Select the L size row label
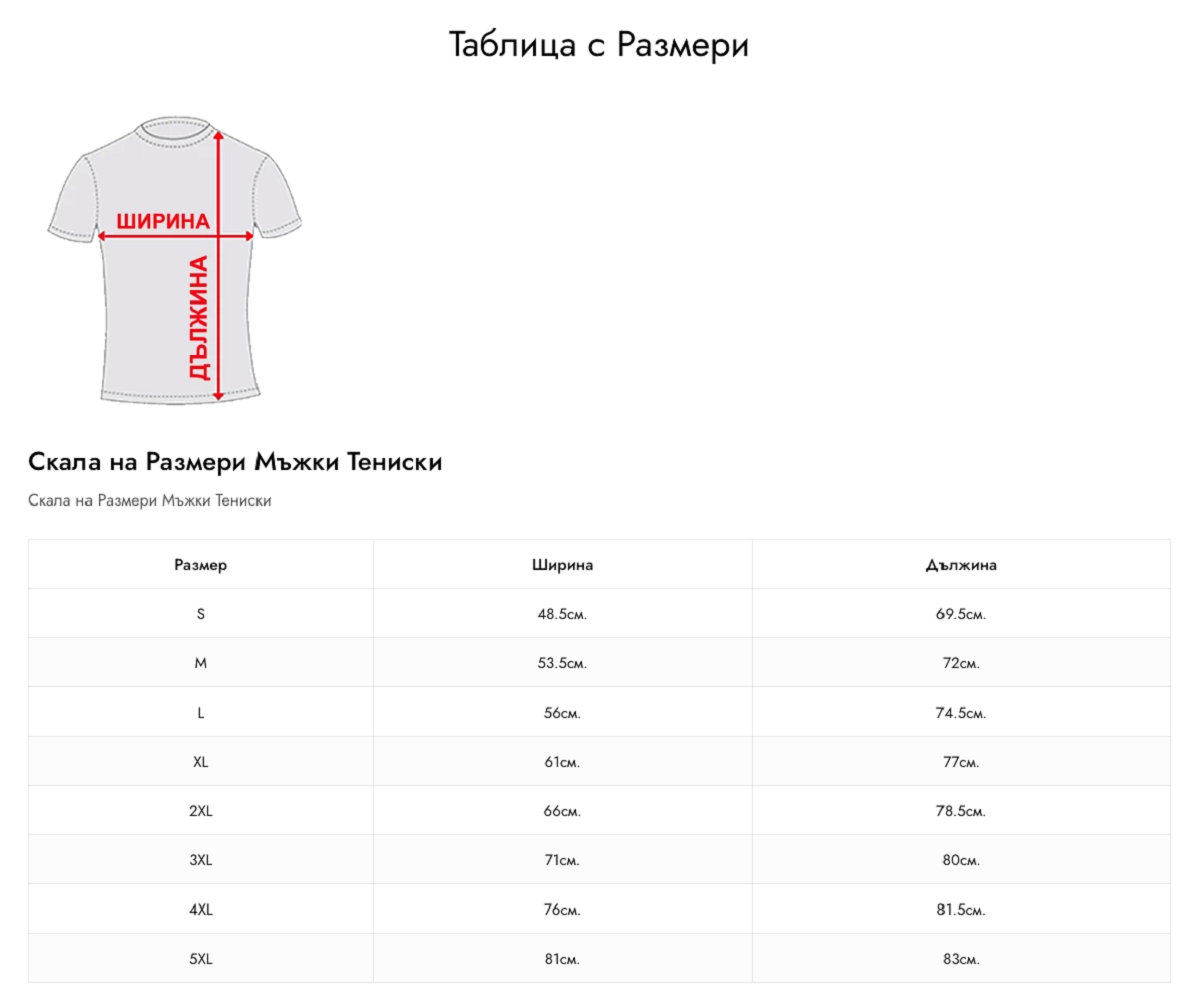The width and height of the screenshot is (1200, 1008). 200,713
